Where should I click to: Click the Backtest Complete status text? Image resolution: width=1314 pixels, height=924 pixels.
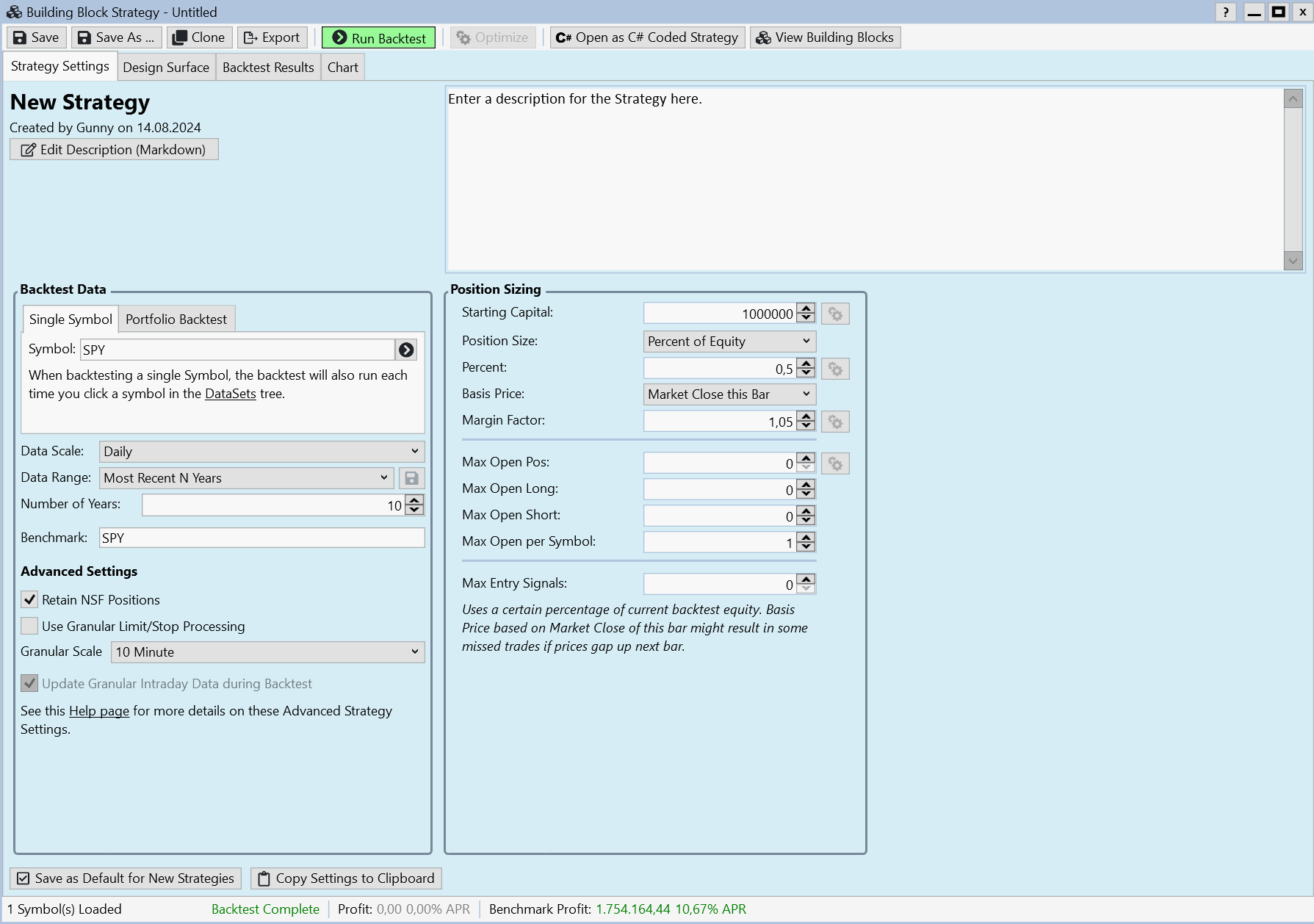[x=265, y=909]
